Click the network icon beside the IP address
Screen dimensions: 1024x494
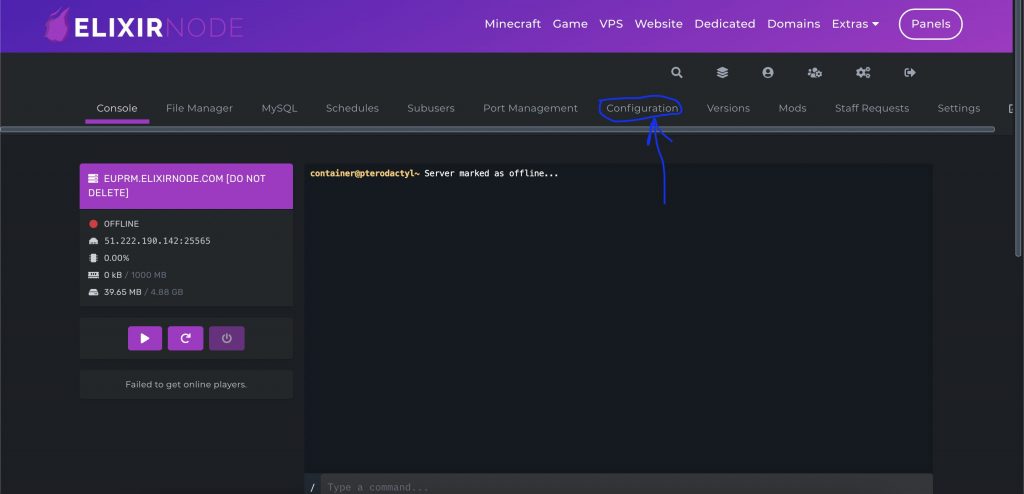click(93, 240)
